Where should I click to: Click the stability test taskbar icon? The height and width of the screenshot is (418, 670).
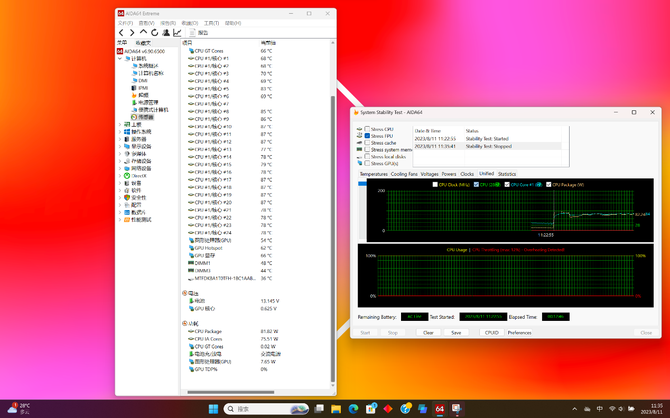(x=456, y=409)
